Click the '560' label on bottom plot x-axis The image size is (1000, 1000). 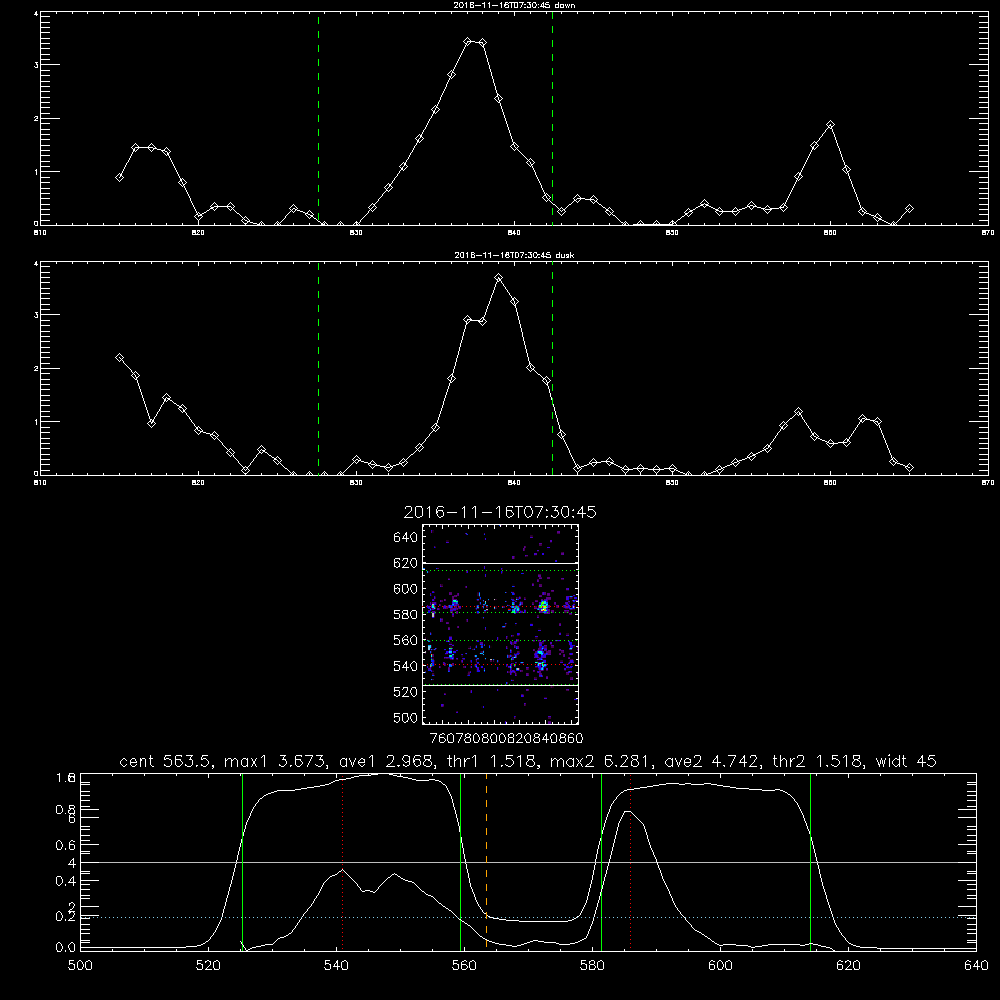pos(464,966)
